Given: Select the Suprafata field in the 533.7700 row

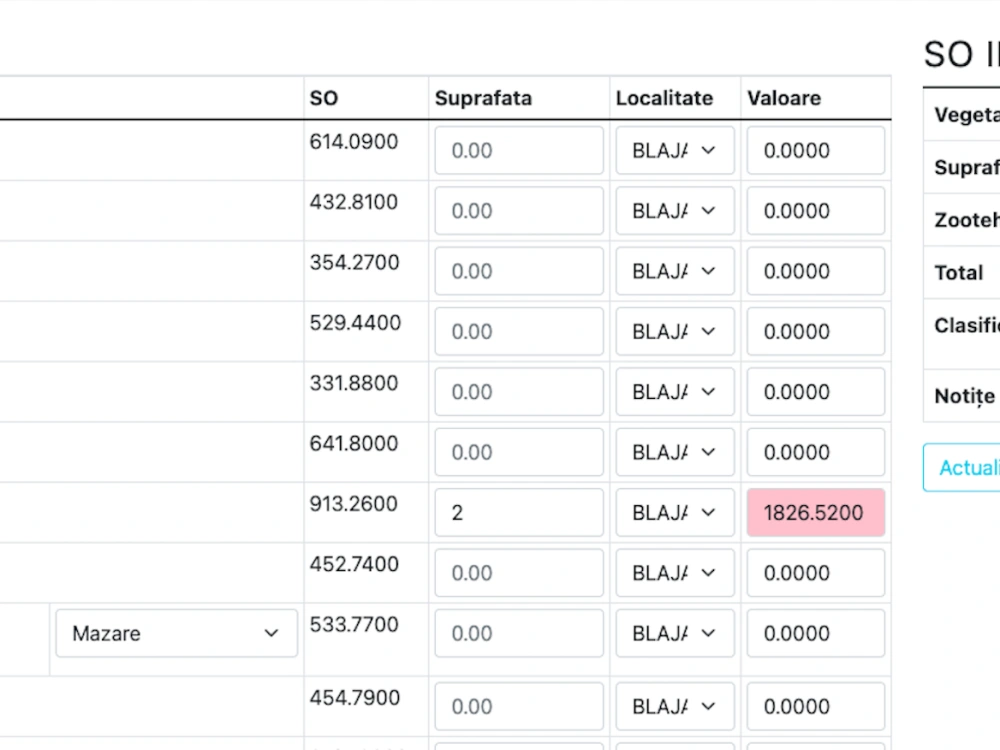Looking at the screenshot, I should [x=518, y=633].
